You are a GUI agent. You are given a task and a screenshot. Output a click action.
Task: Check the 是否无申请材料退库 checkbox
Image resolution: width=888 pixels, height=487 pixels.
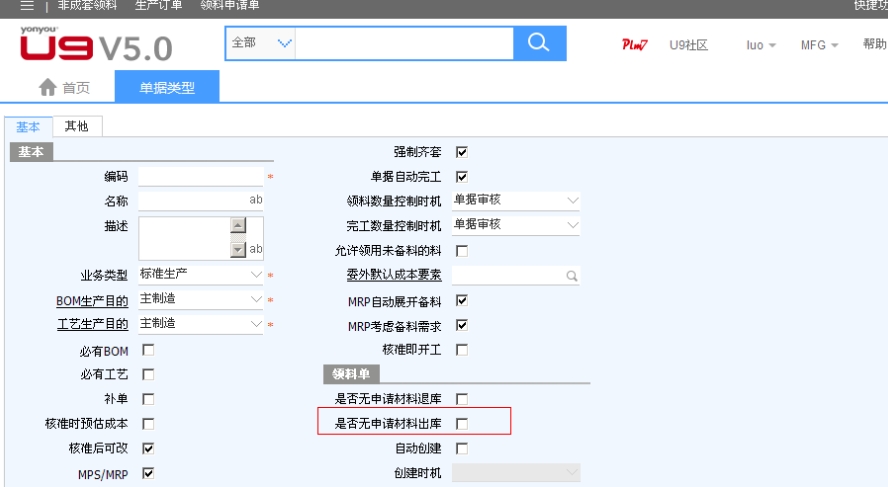pyautogui.click(x=462, y=399)
